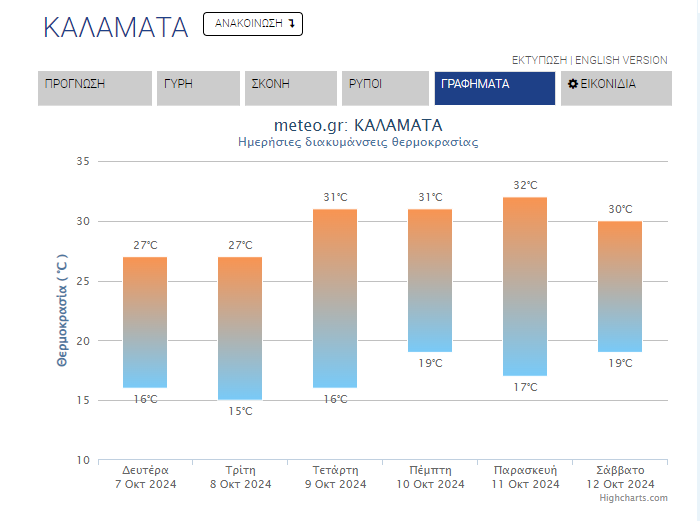
Task: Click the y-axis value 25
Action: point(83,281)
